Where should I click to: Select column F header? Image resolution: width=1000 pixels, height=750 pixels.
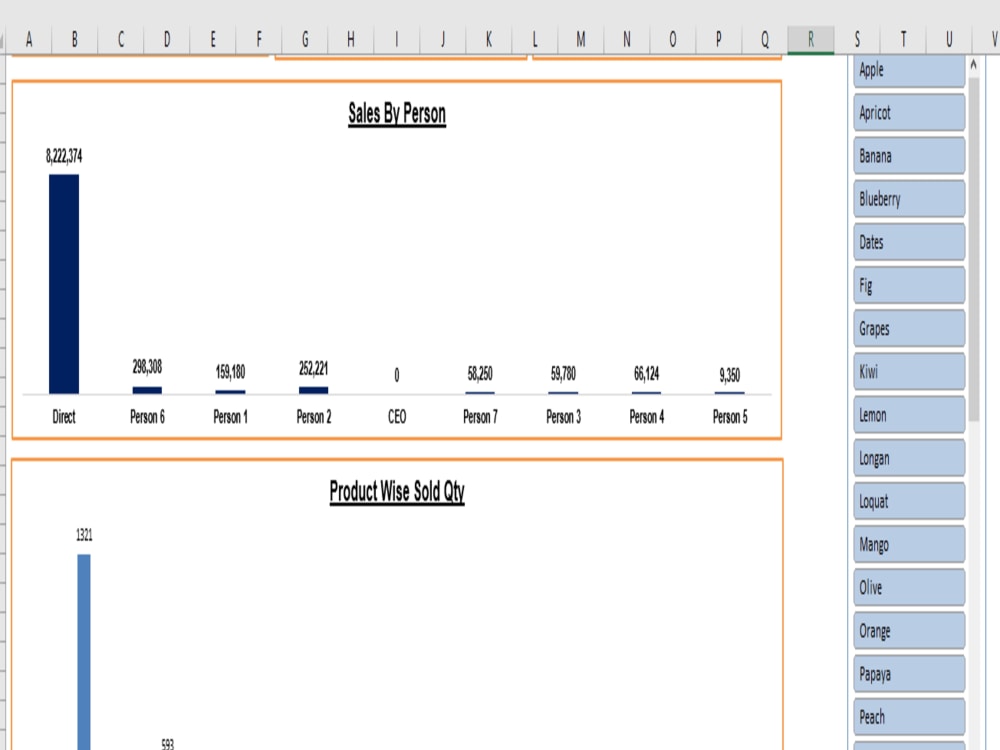pos(258,40)
